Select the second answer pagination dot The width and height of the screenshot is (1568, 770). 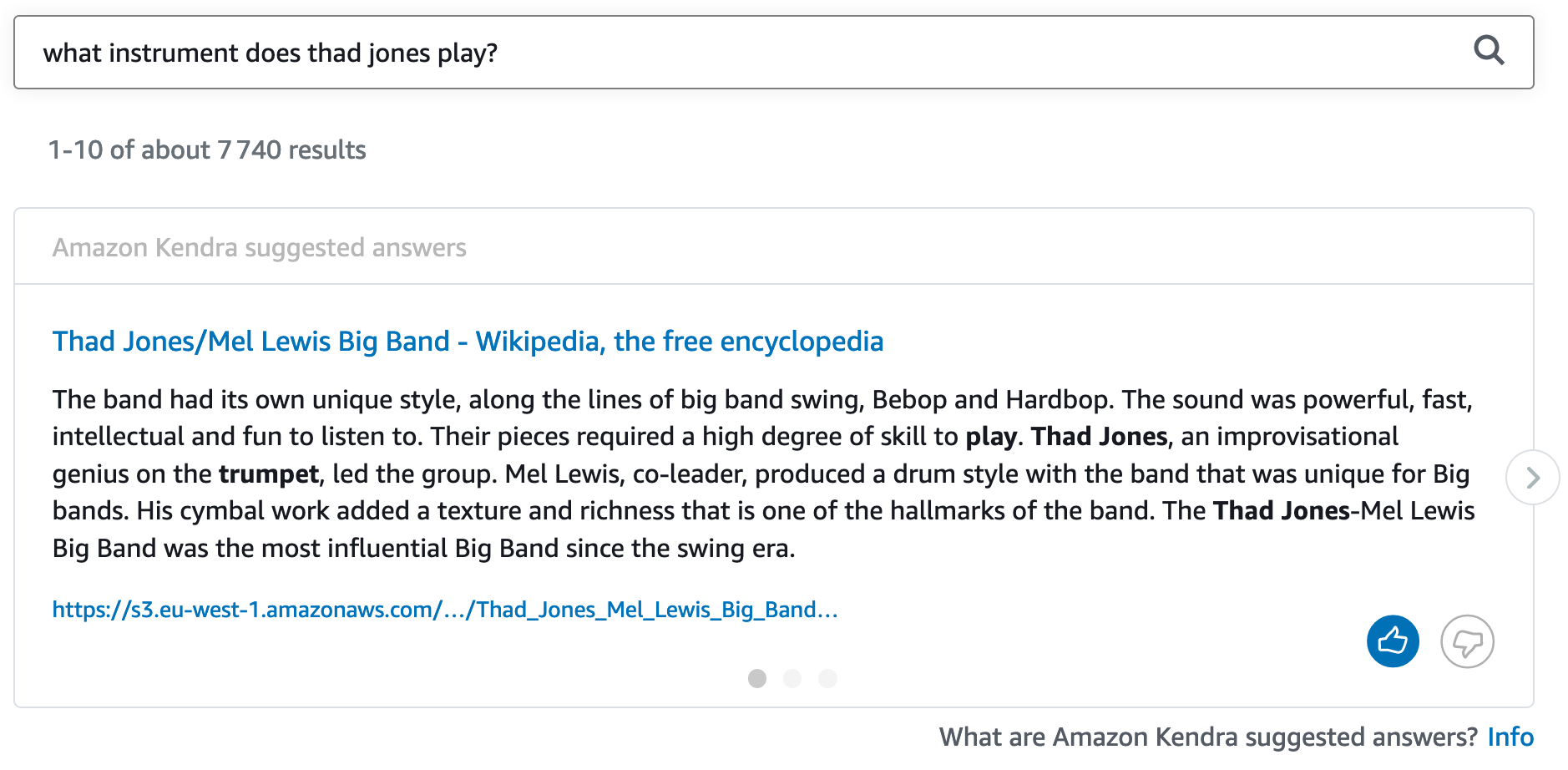tap(792, 678)
